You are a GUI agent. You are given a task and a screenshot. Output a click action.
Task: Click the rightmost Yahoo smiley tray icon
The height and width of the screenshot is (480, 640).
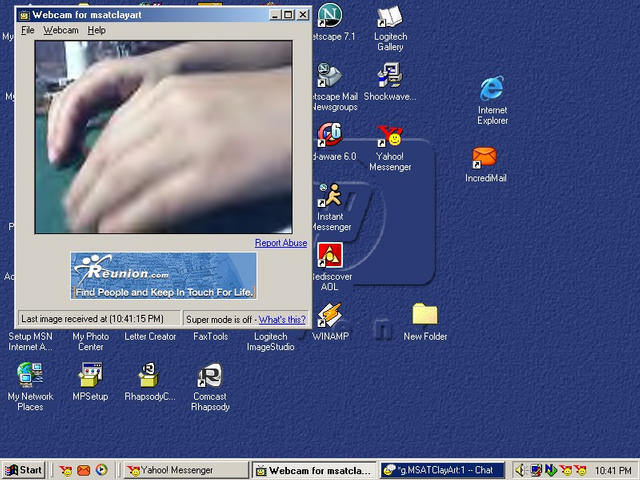[x=580, y=471]
